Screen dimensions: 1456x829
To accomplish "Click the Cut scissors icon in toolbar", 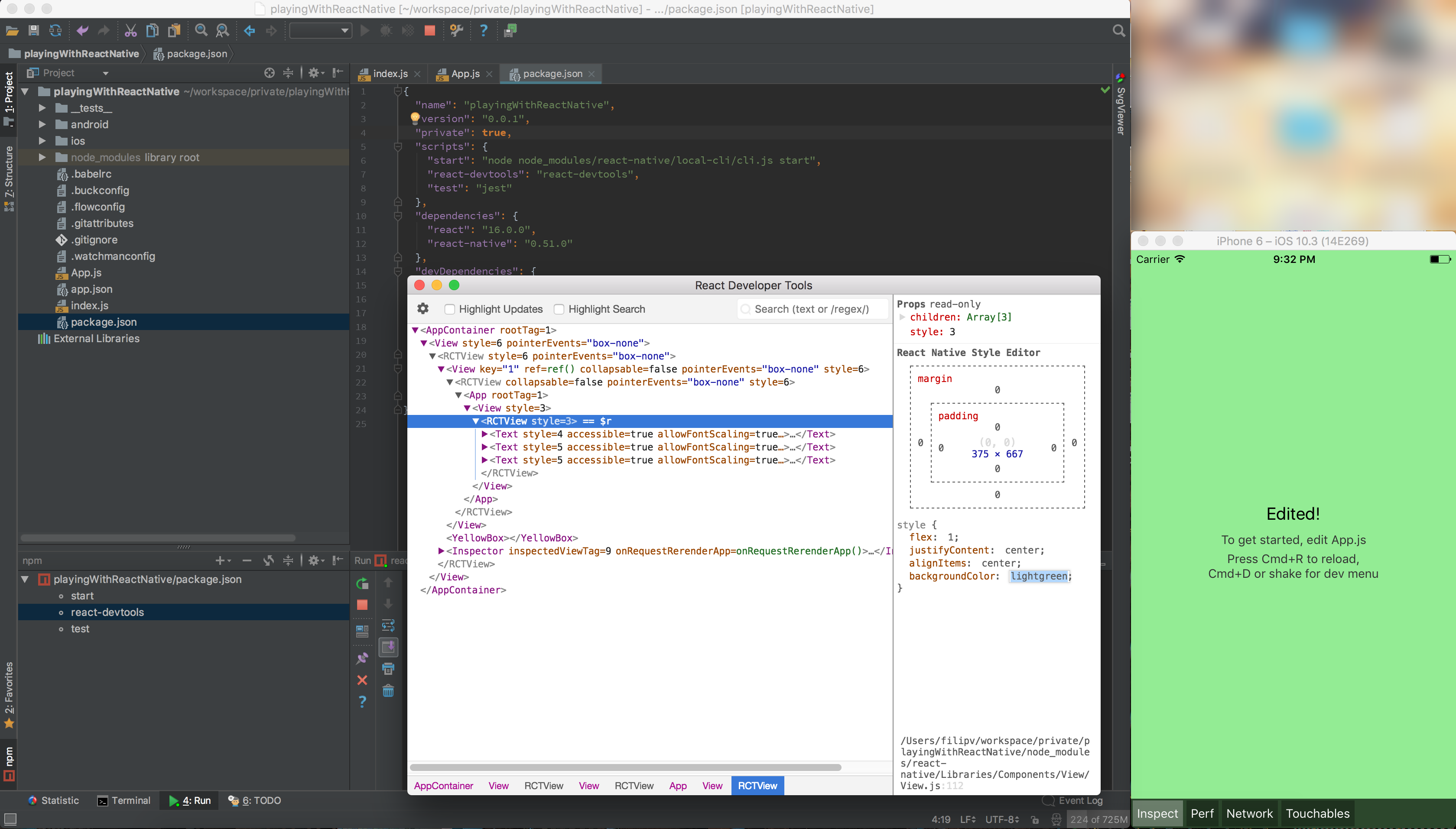I will [130, 31].
